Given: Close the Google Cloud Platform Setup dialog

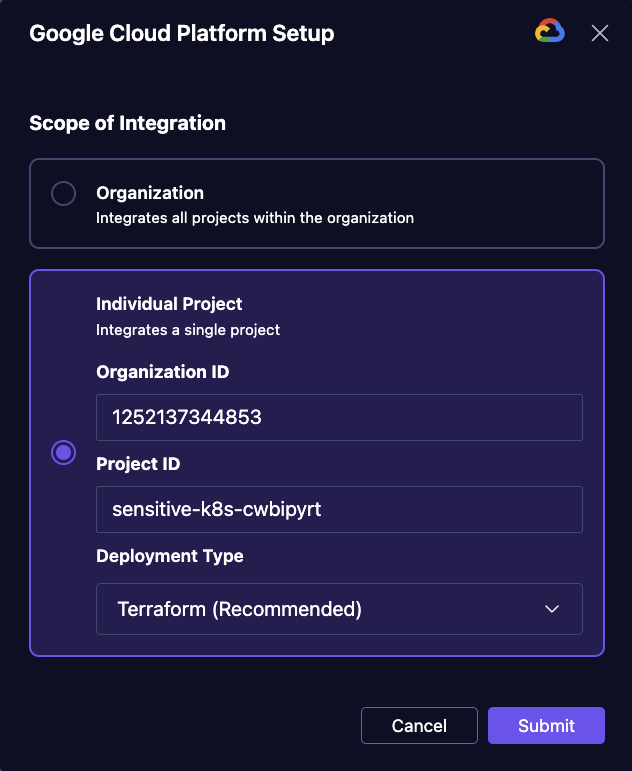Looking at the screenshot, I should [x=600, y=33].
